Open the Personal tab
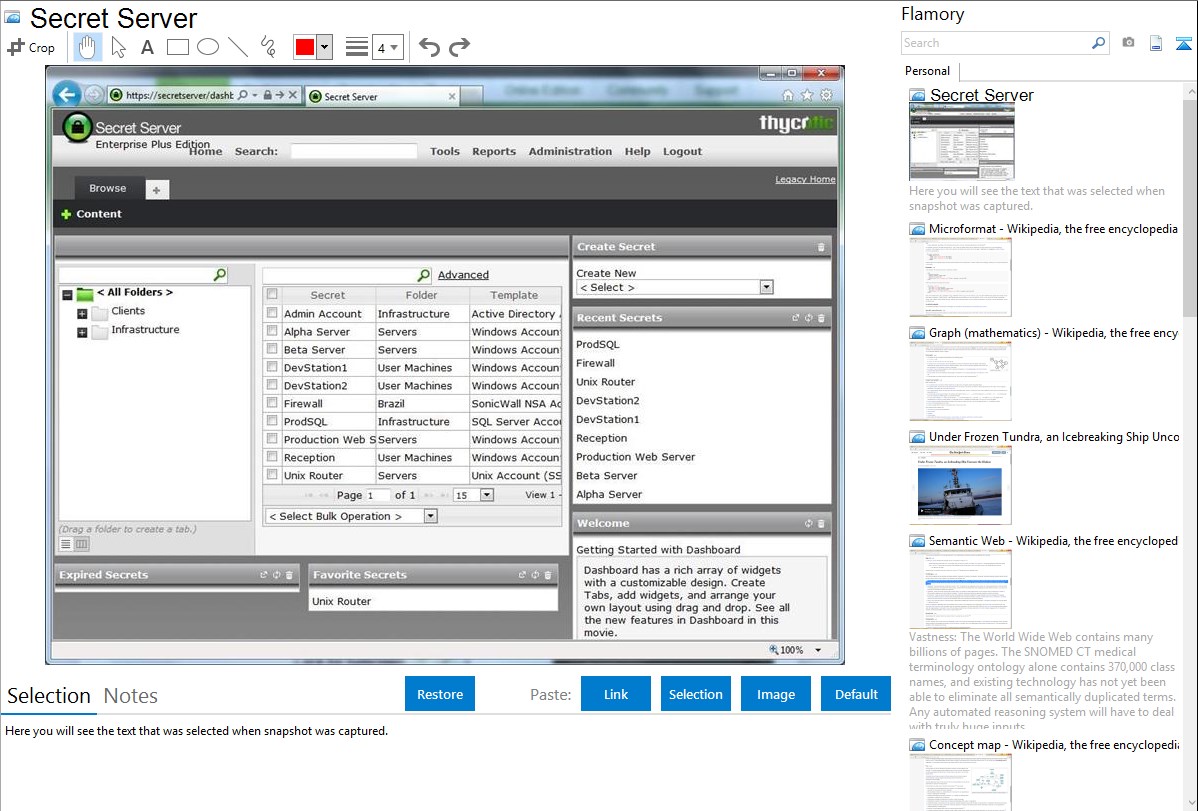1198x811 pixels. pos(927,71)
